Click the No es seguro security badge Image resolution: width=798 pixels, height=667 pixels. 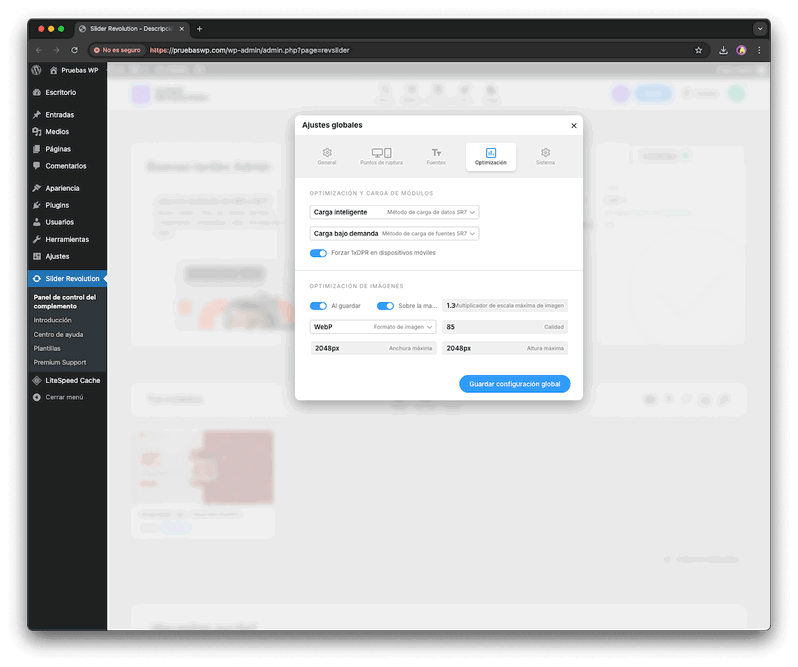click(x=117, y=50)
